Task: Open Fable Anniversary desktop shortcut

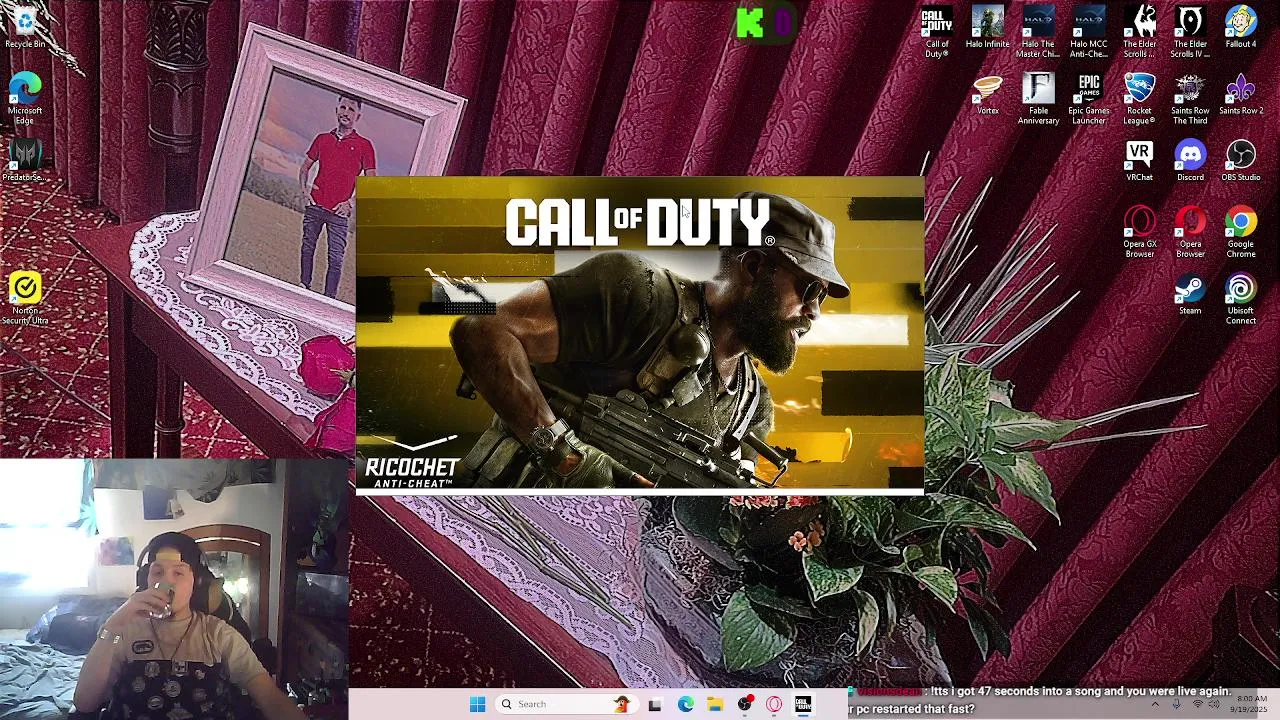Action: pos(1038,99)
